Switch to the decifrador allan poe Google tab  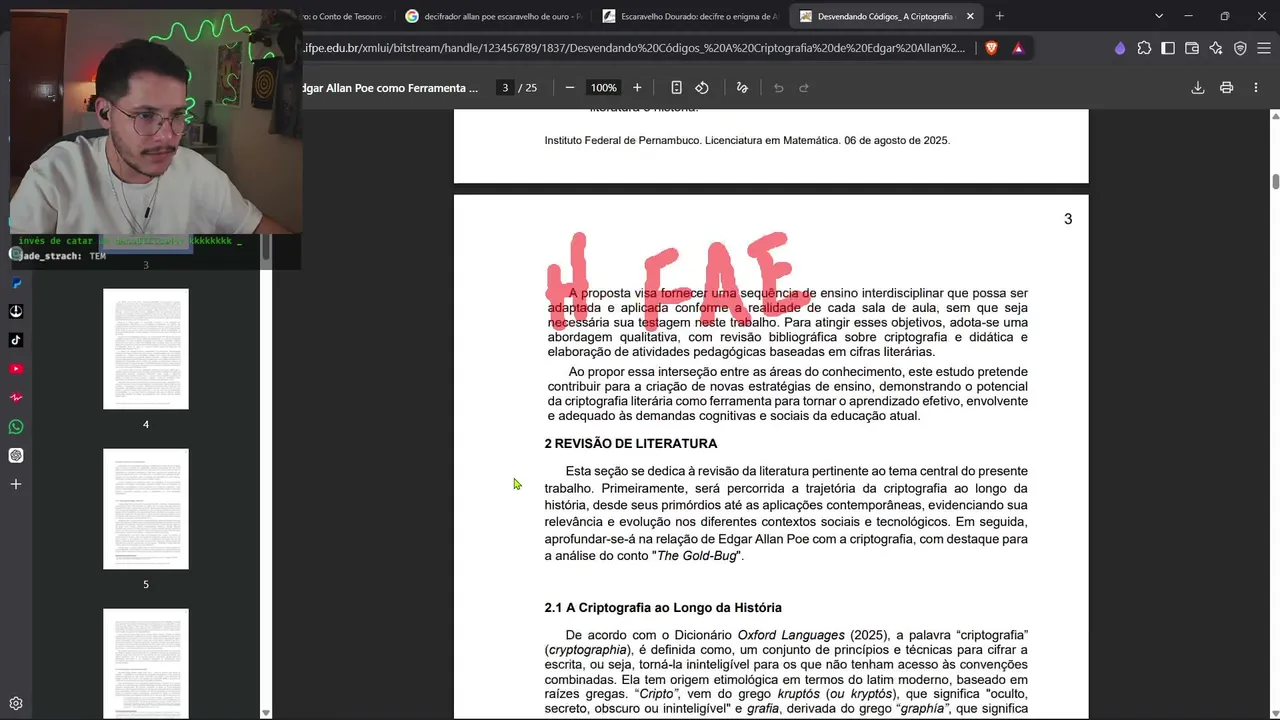(x=493, y=16)
